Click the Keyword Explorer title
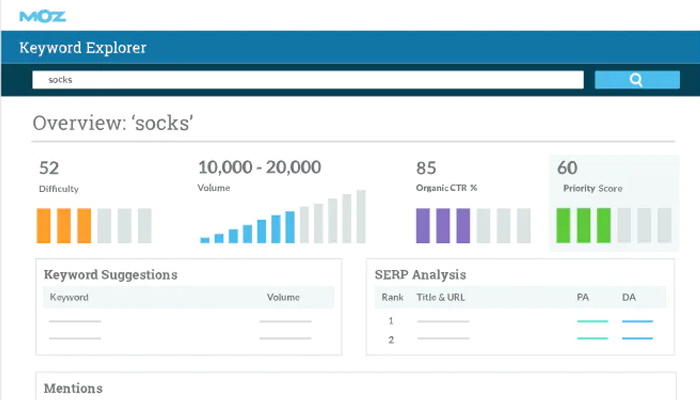This screenshot has height=400, width=700. pos(83,47)
